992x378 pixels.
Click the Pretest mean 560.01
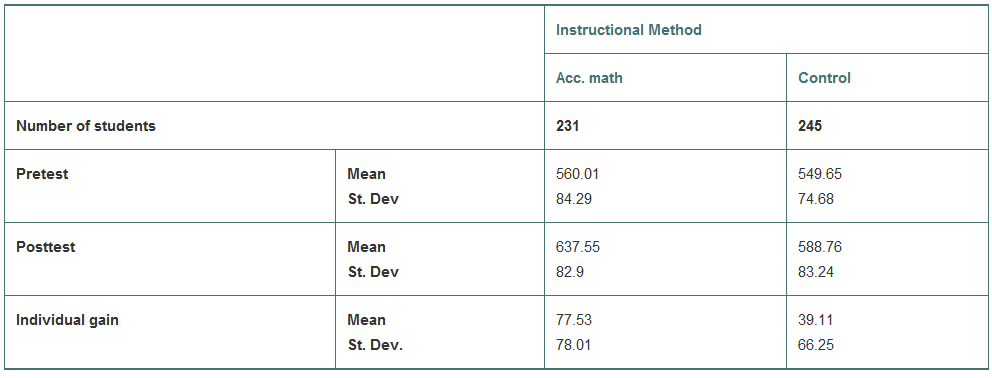578,174
